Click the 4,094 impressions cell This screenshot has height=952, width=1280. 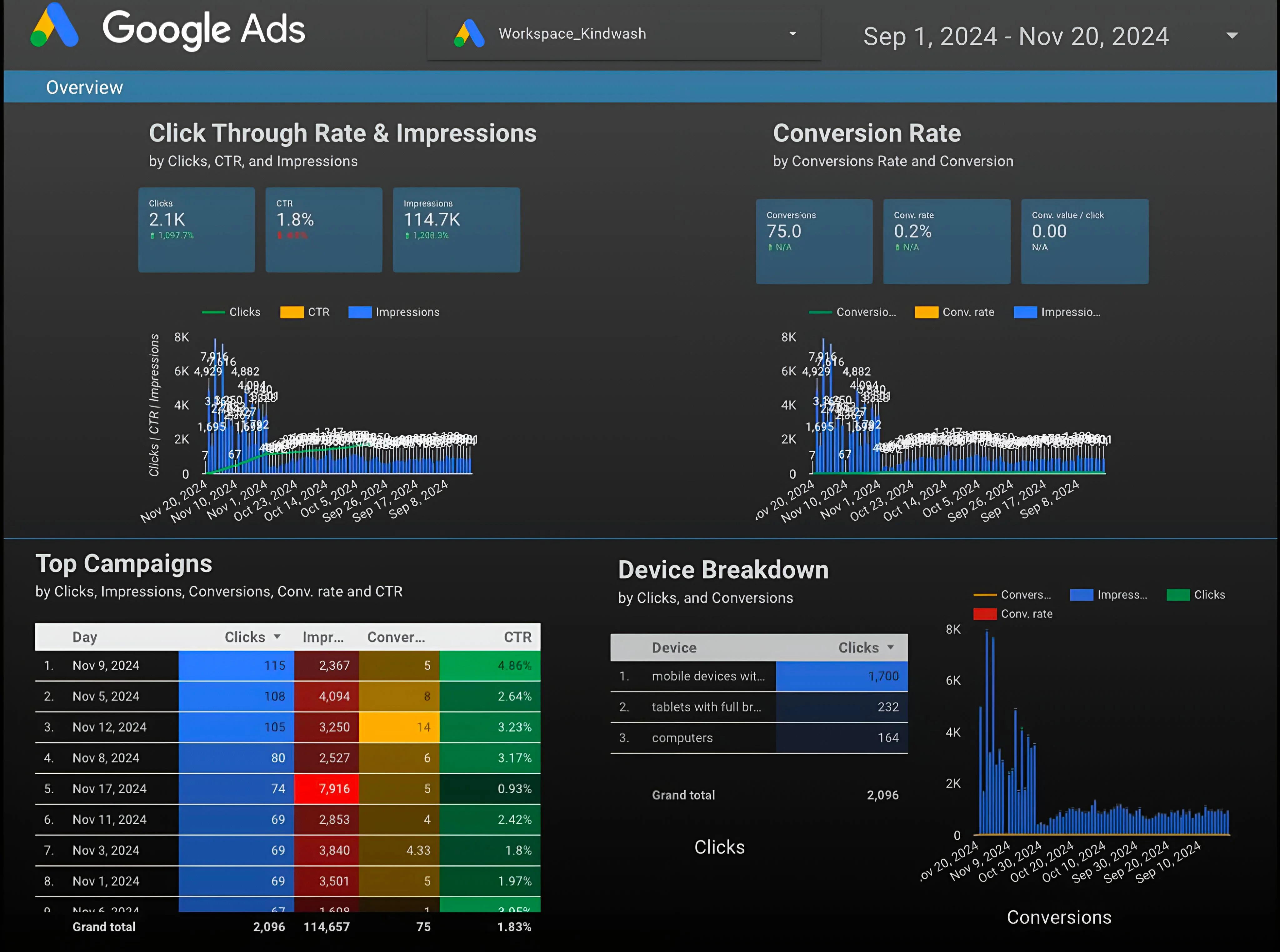(326, 696)
